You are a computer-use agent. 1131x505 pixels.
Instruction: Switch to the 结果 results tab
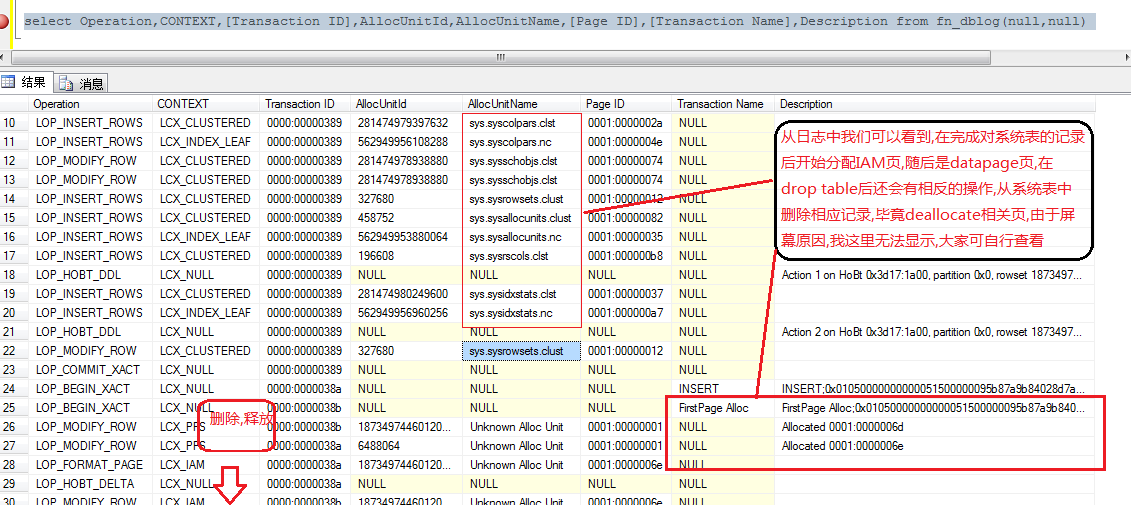click(x=27, y=82)
